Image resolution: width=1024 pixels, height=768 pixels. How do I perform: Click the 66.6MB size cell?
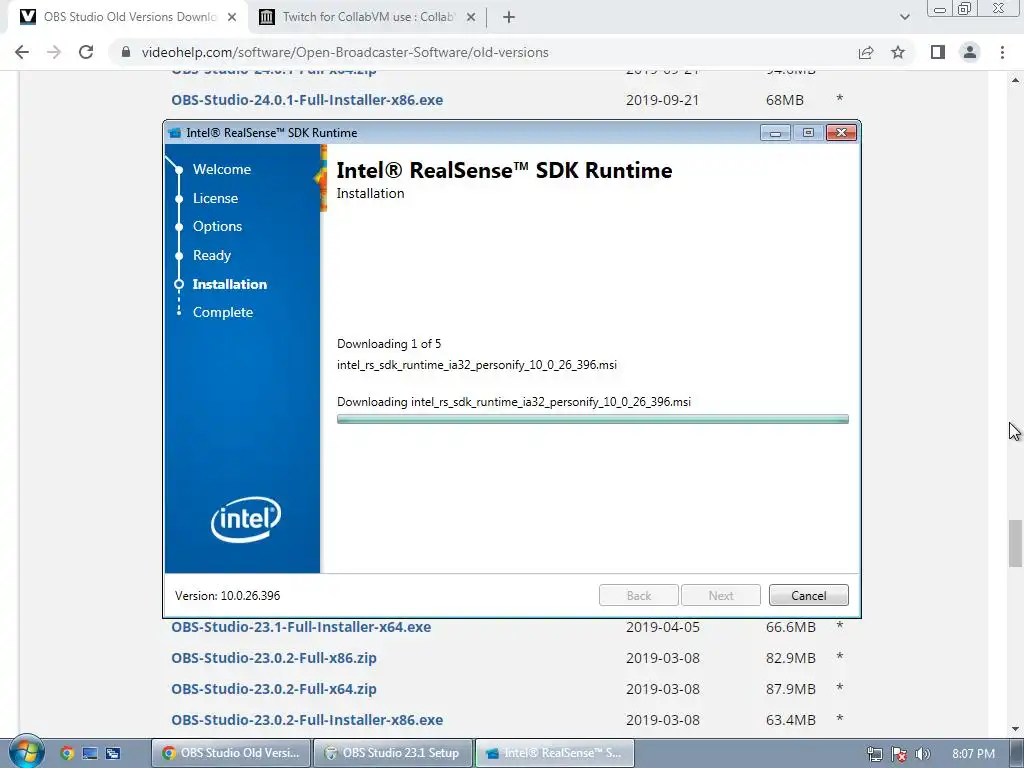click(790, 627)
